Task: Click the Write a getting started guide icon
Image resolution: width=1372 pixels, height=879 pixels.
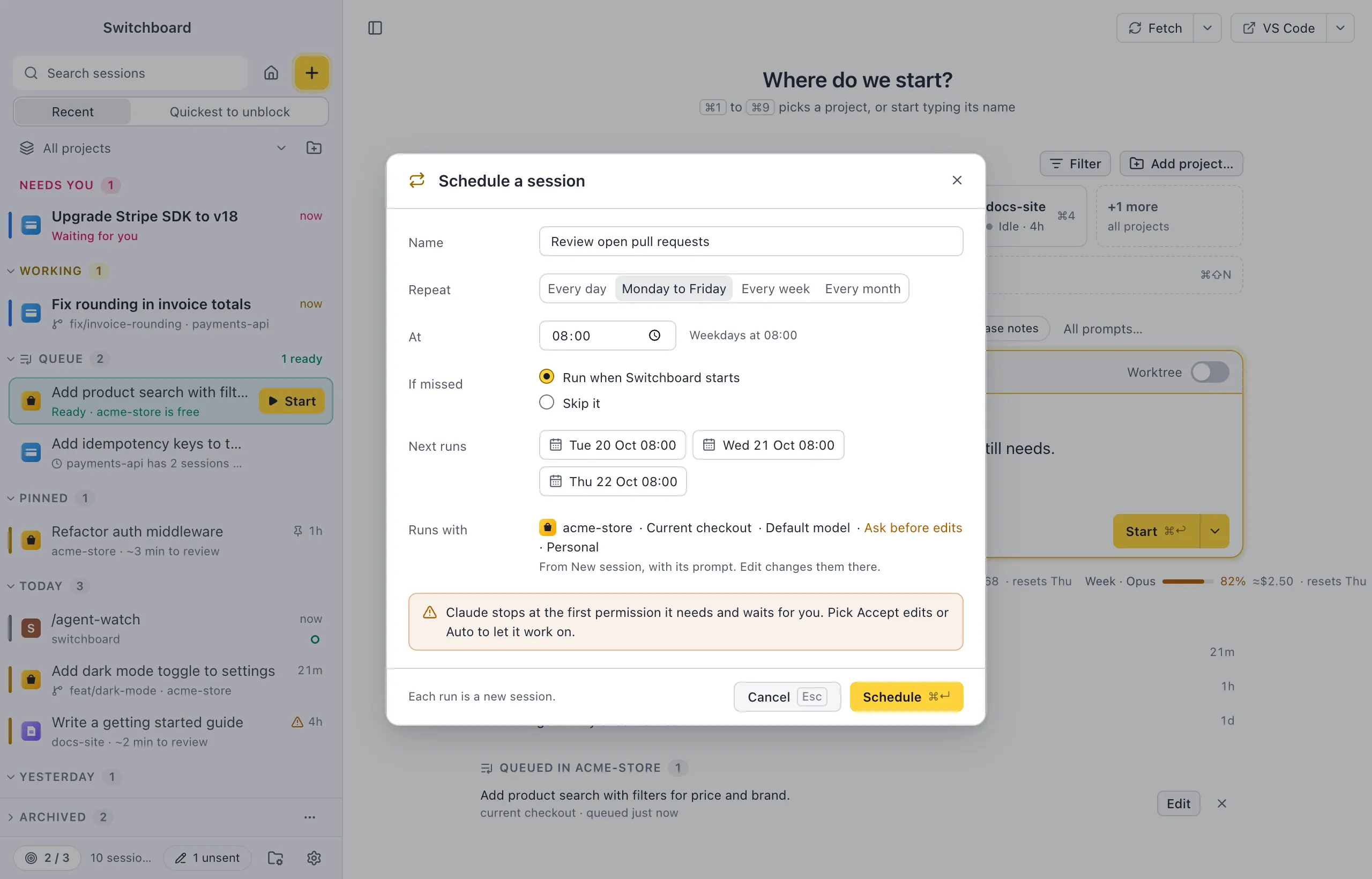Action: 31,731
